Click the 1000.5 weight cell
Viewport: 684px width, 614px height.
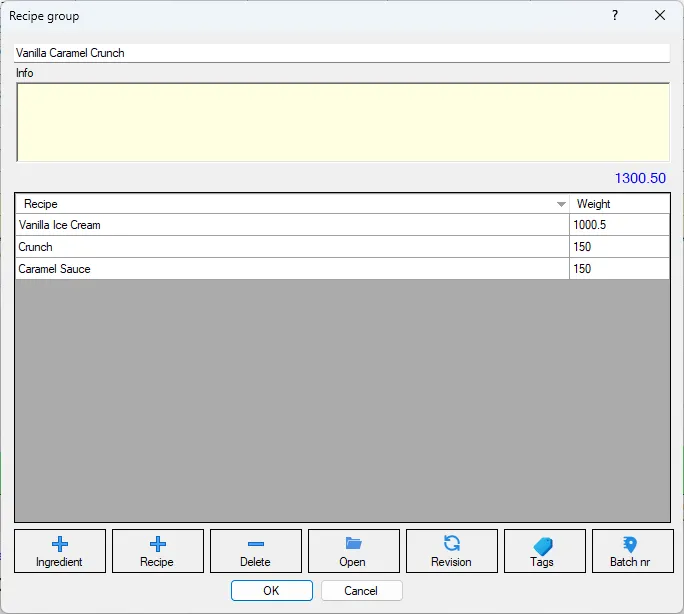[x=619, y=225]
